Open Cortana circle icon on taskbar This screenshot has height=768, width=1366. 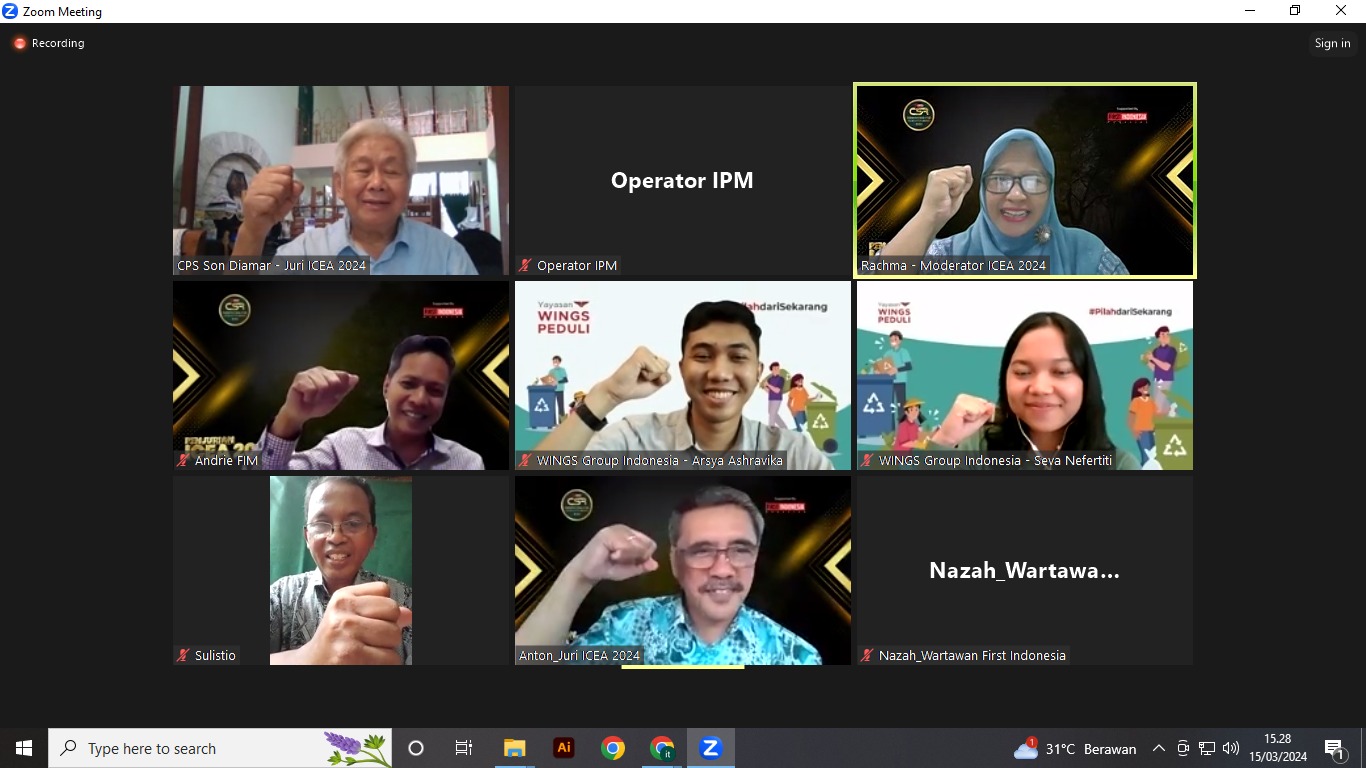click(x=416, y=748)
